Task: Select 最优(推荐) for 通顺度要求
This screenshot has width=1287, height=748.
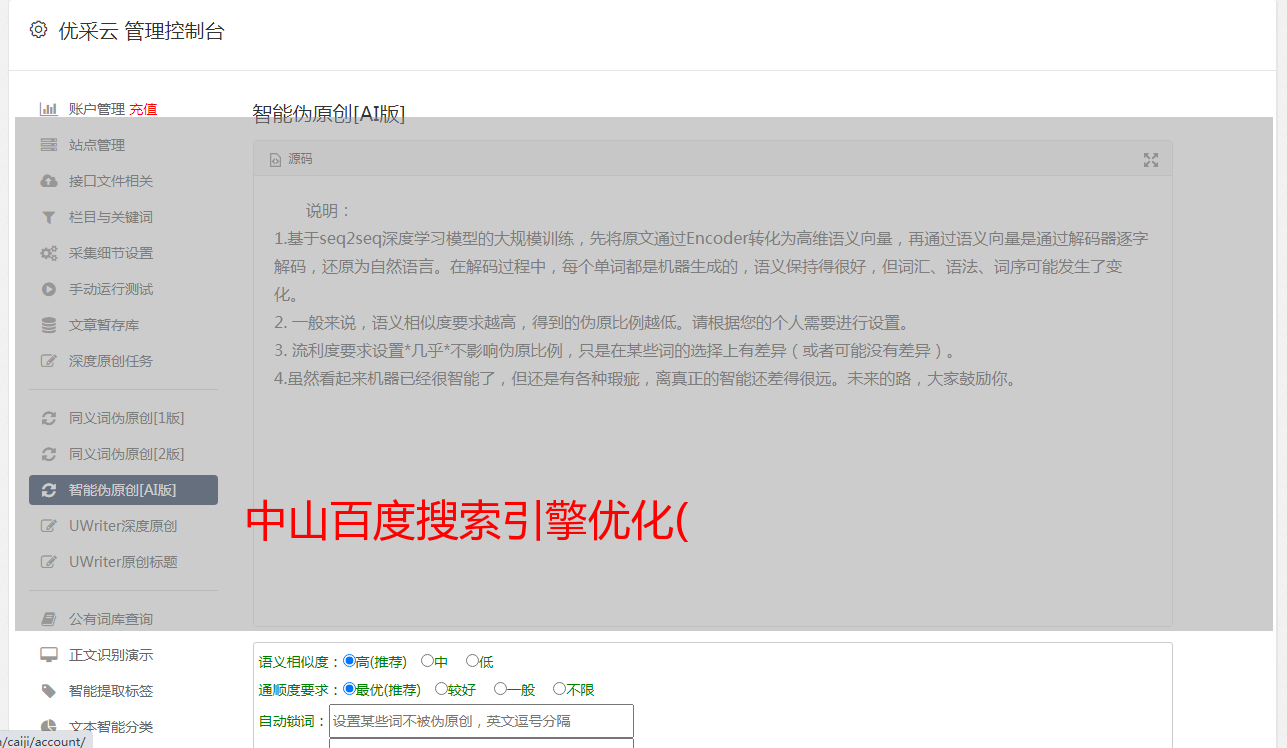Action: pos(349,689)
